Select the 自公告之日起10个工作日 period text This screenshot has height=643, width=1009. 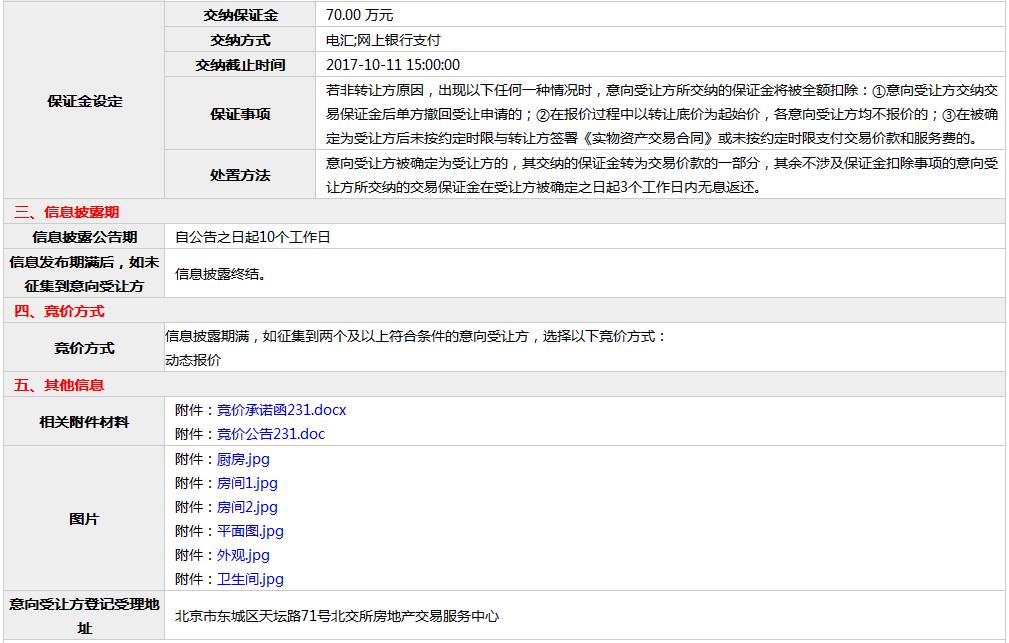[x=252, y=237]
